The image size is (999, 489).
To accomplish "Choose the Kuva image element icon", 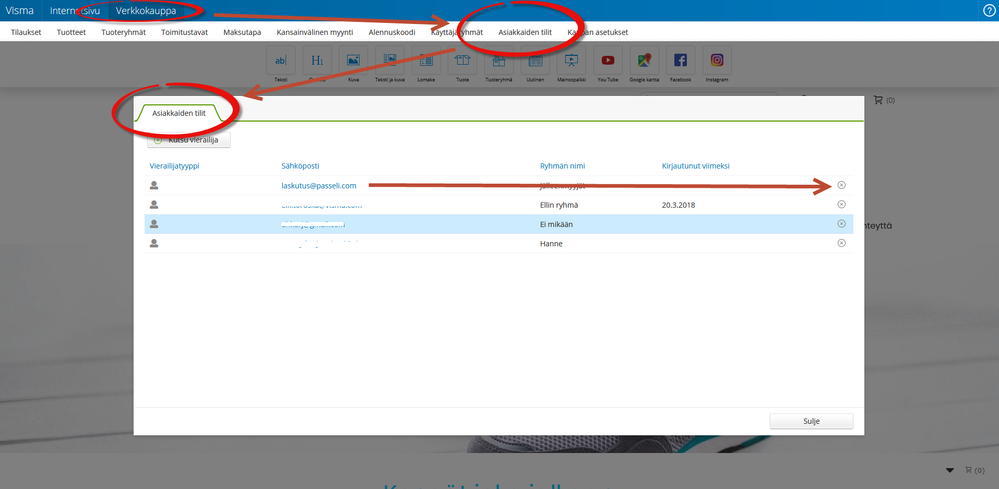I will coord(353,60).
